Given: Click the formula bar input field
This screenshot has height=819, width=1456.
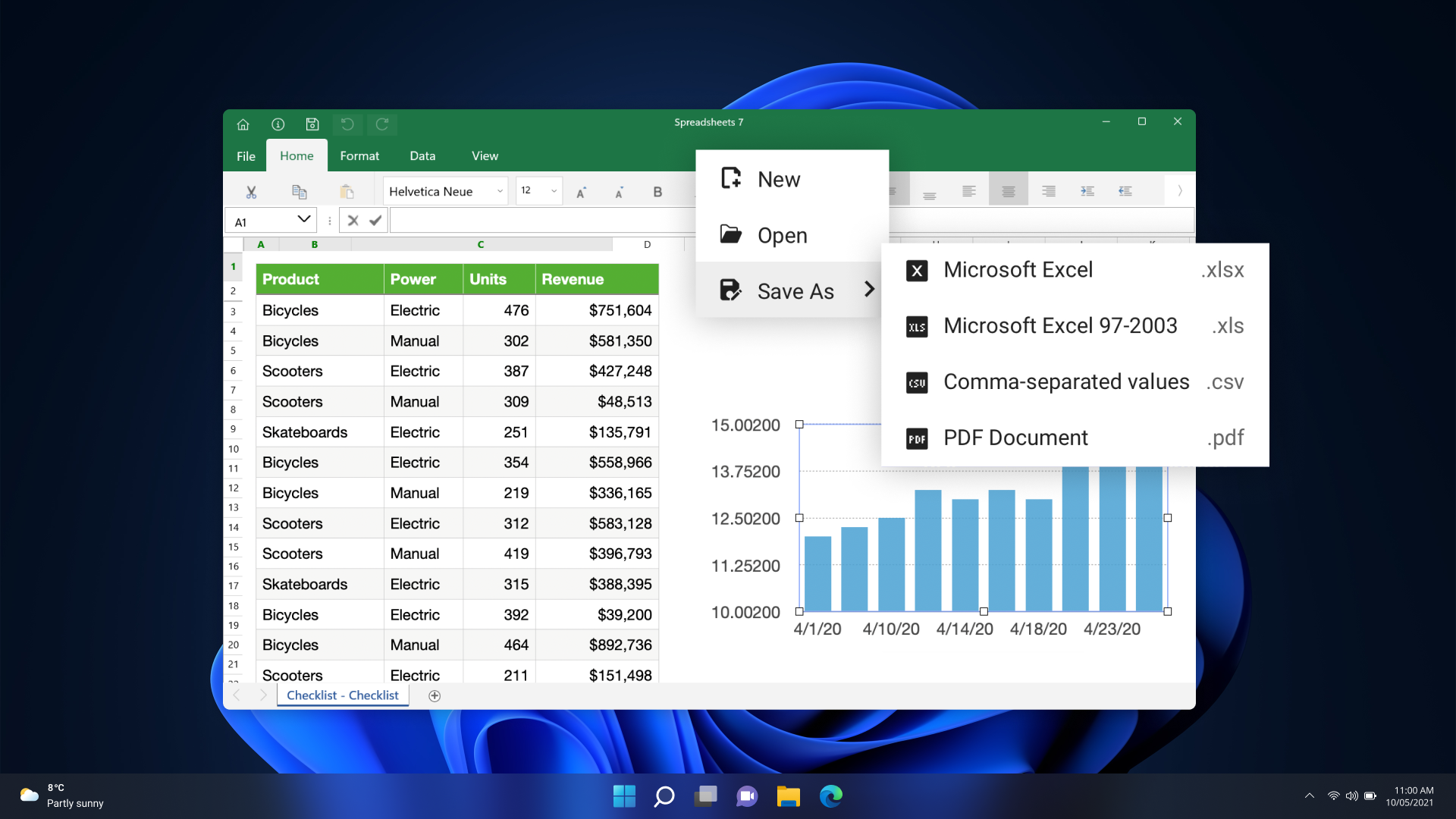Looking at the screenshot, I should click(541, 221).
